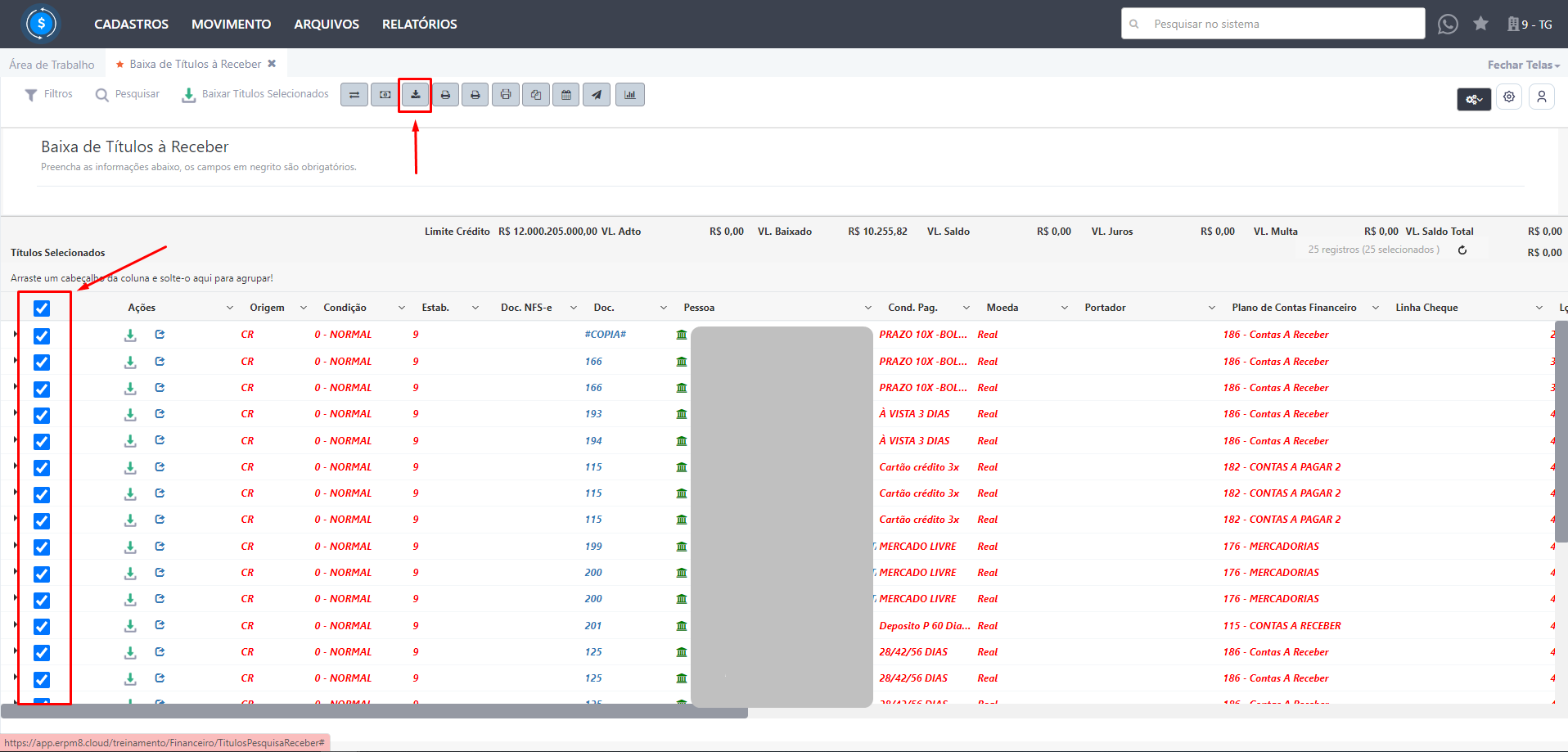Open the user profile icon
This screenshot has height=752, width=1568.
[x=1542, y=97]
